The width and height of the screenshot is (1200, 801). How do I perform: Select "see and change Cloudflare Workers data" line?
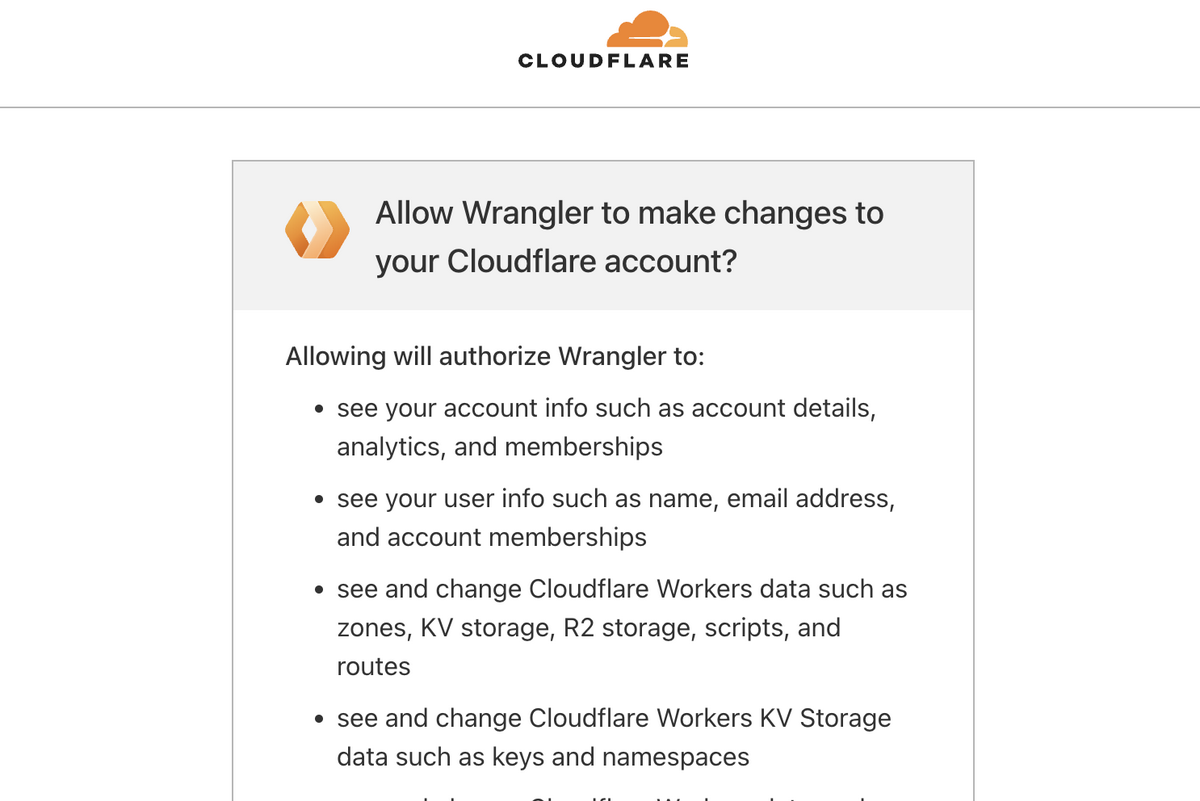click(622, 589)
